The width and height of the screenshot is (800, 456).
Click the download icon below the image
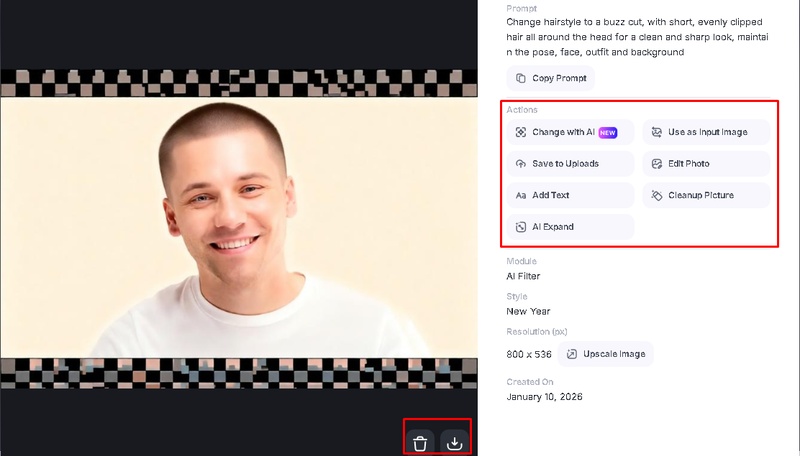pos(454,442)
